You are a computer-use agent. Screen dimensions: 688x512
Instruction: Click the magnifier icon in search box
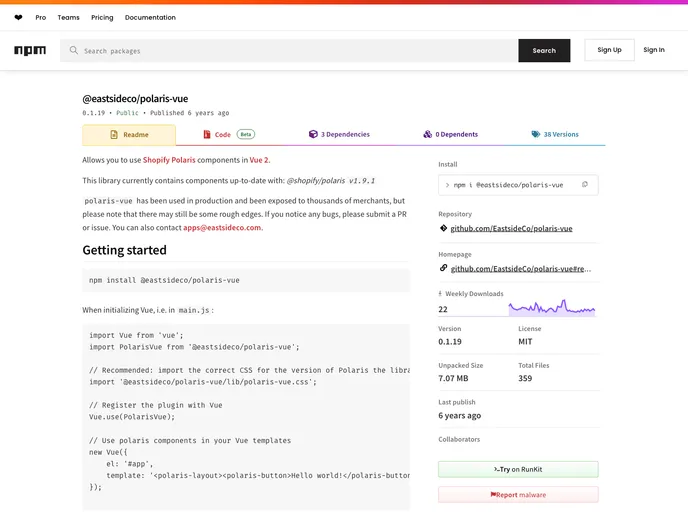click(74, 50)
